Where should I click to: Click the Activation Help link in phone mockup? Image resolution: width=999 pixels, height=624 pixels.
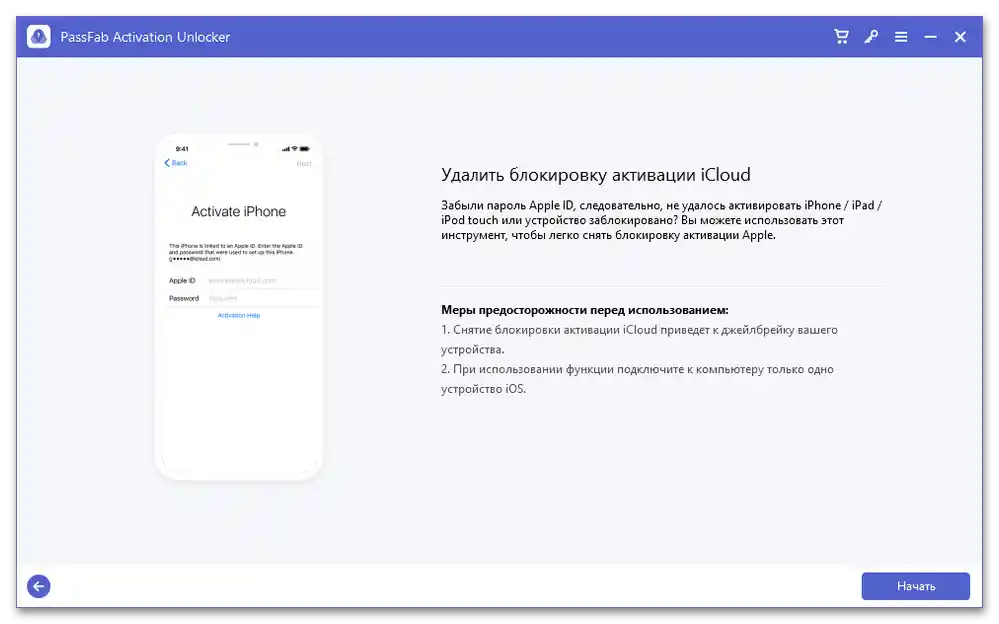click(x=239, y=316)
